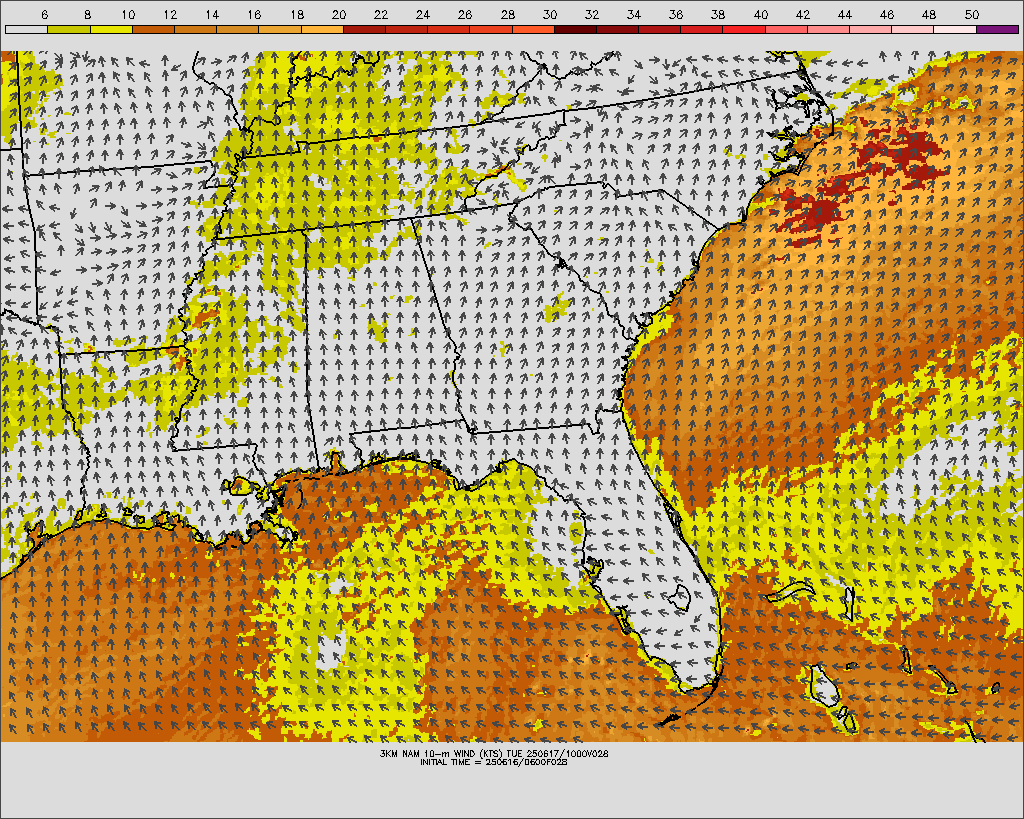Click the gray swatch below 6 knots
Image resolution: width=1024 pixels, height=819 pixels.
coord(26,29)
